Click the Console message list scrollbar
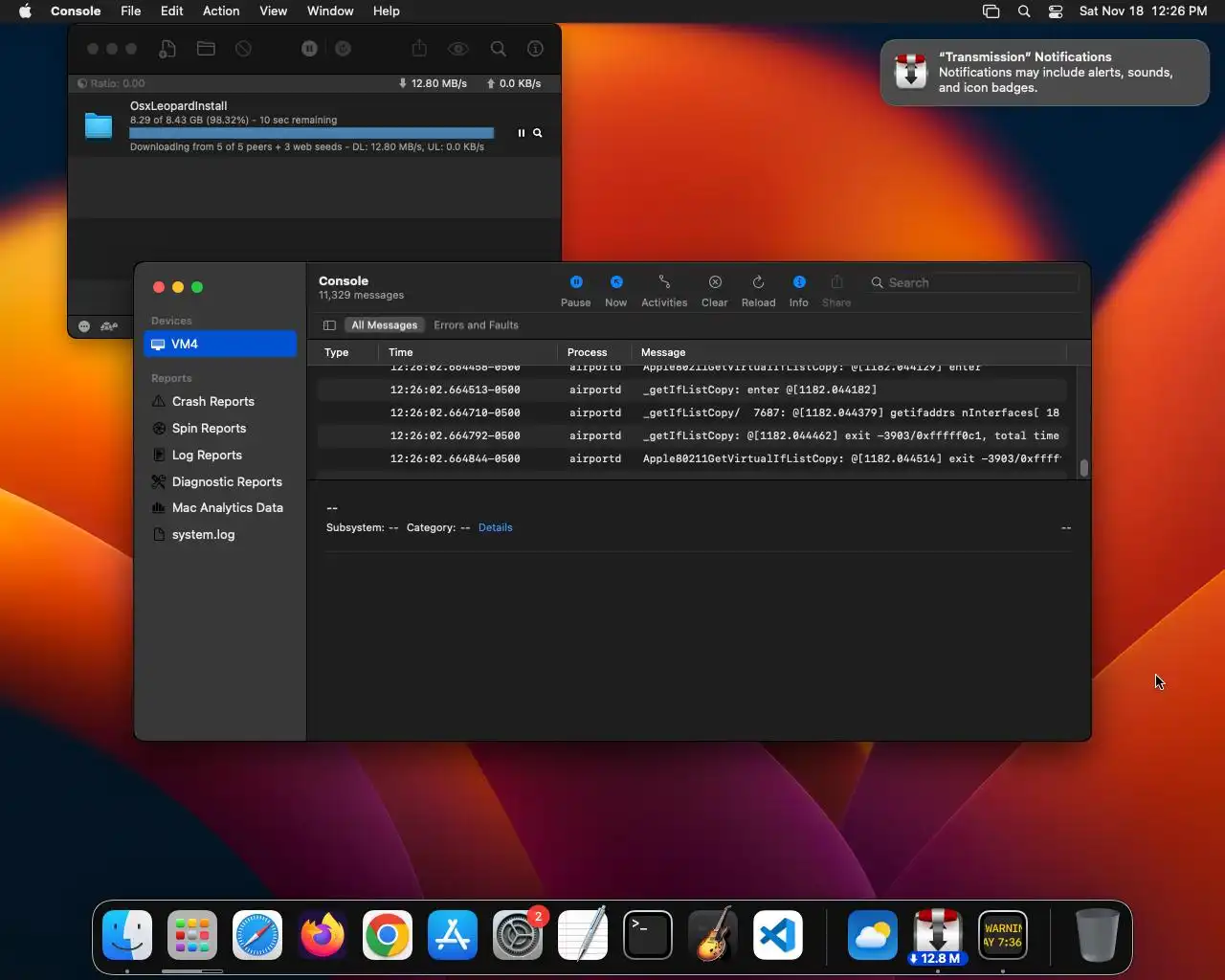 pyautogui.click(x=1083, y=468)
